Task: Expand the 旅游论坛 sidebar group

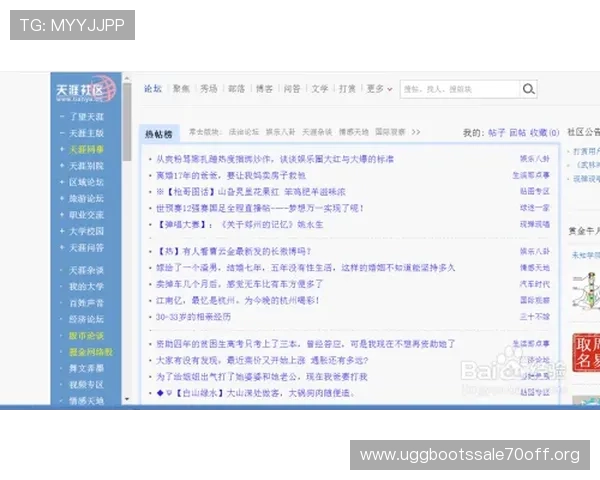Action: (62, 198)
